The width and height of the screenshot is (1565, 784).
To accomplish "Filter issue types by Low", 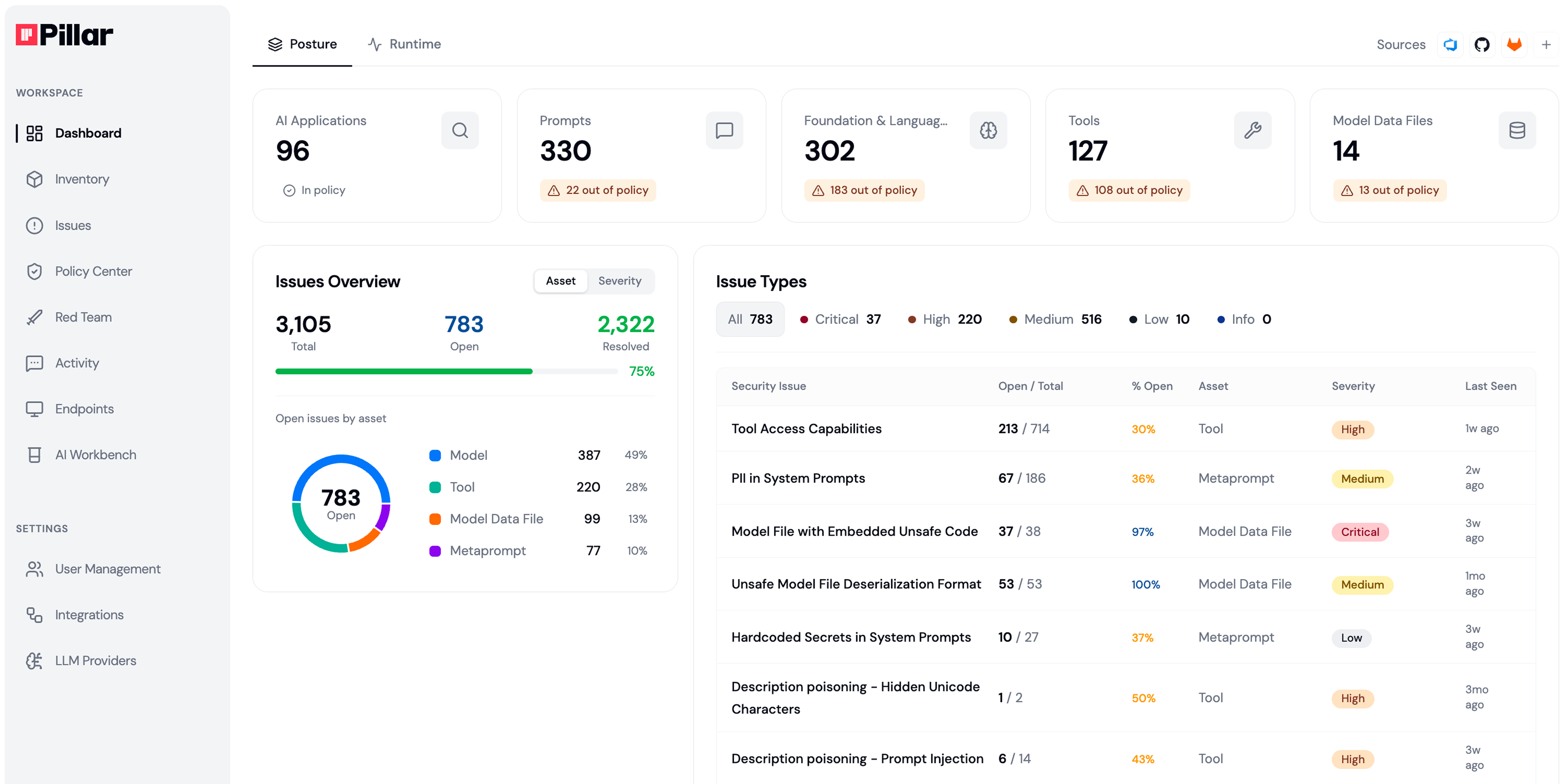I will pos(1159,319).
